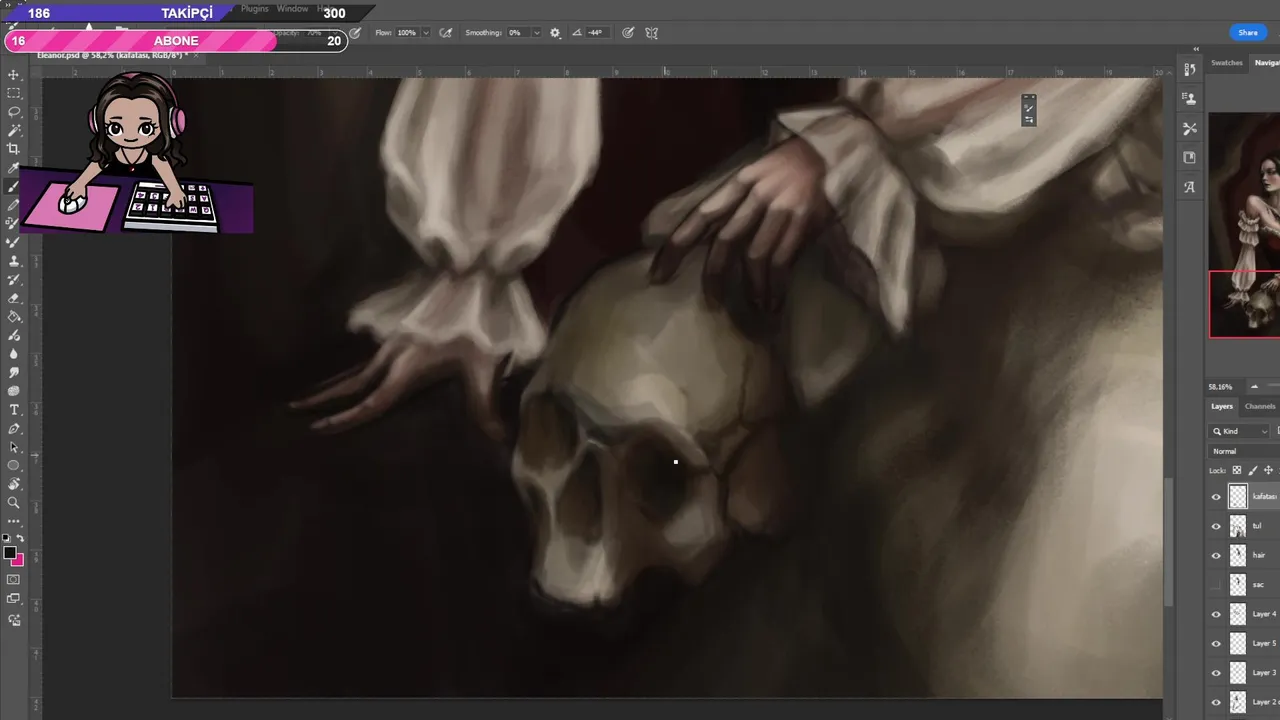Screen dimensions: 1280x720
Task: Select the Horizontal Type tool
Action: (x=14, y=410)
